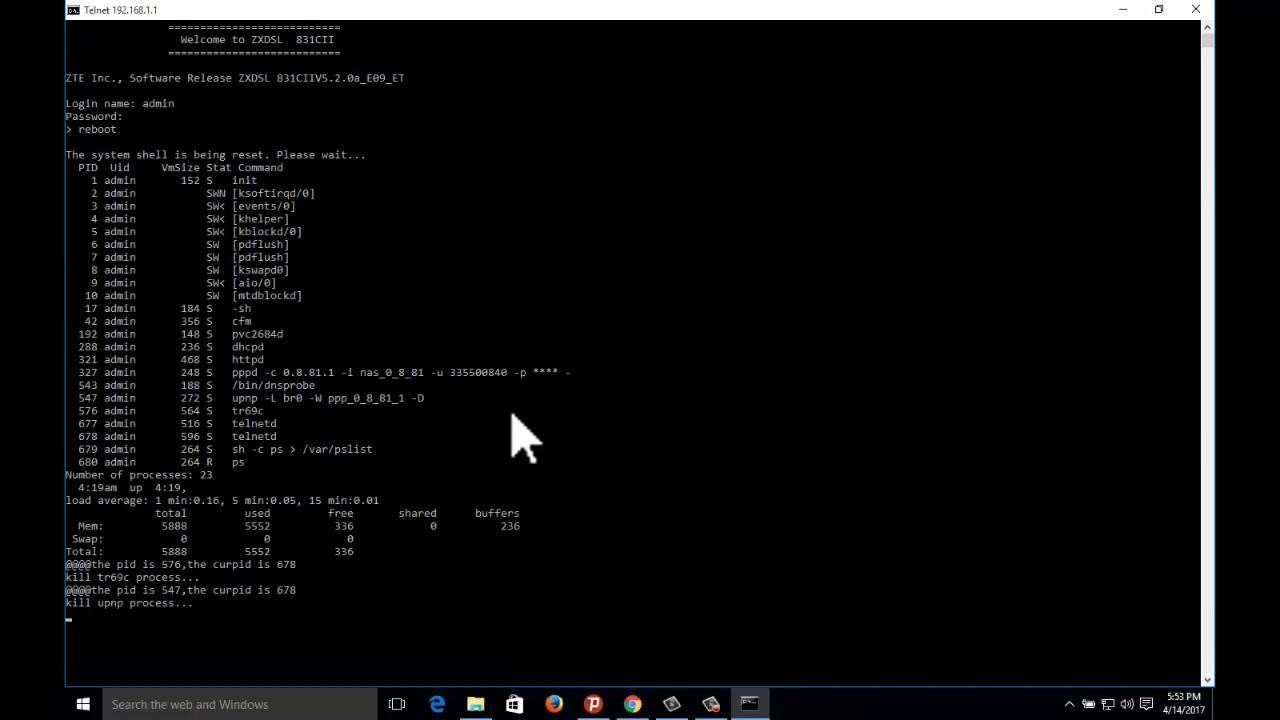Open the volume tray icon
This screenshot has height=720, width=1280.
click(x=1127, y=704)
